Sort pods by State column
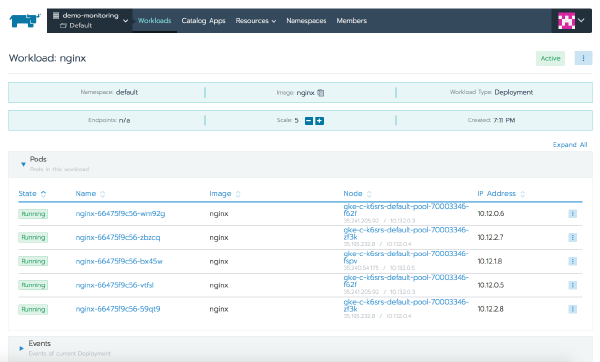This screenshot has width=600, height=362. pyautogui.click(x=32, y=194)
